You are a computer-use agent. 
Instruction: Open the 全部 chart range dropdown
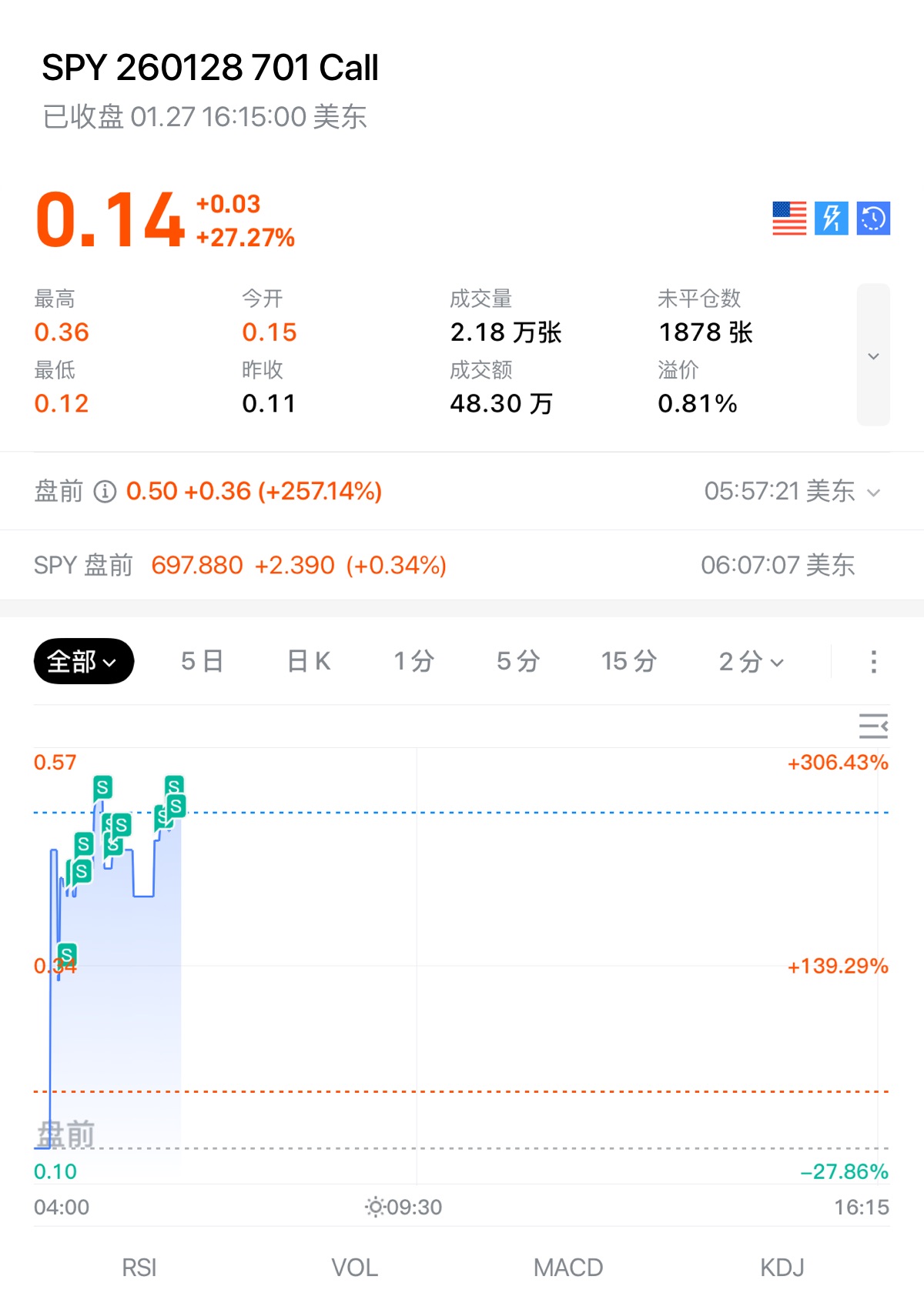click(83, 662)
